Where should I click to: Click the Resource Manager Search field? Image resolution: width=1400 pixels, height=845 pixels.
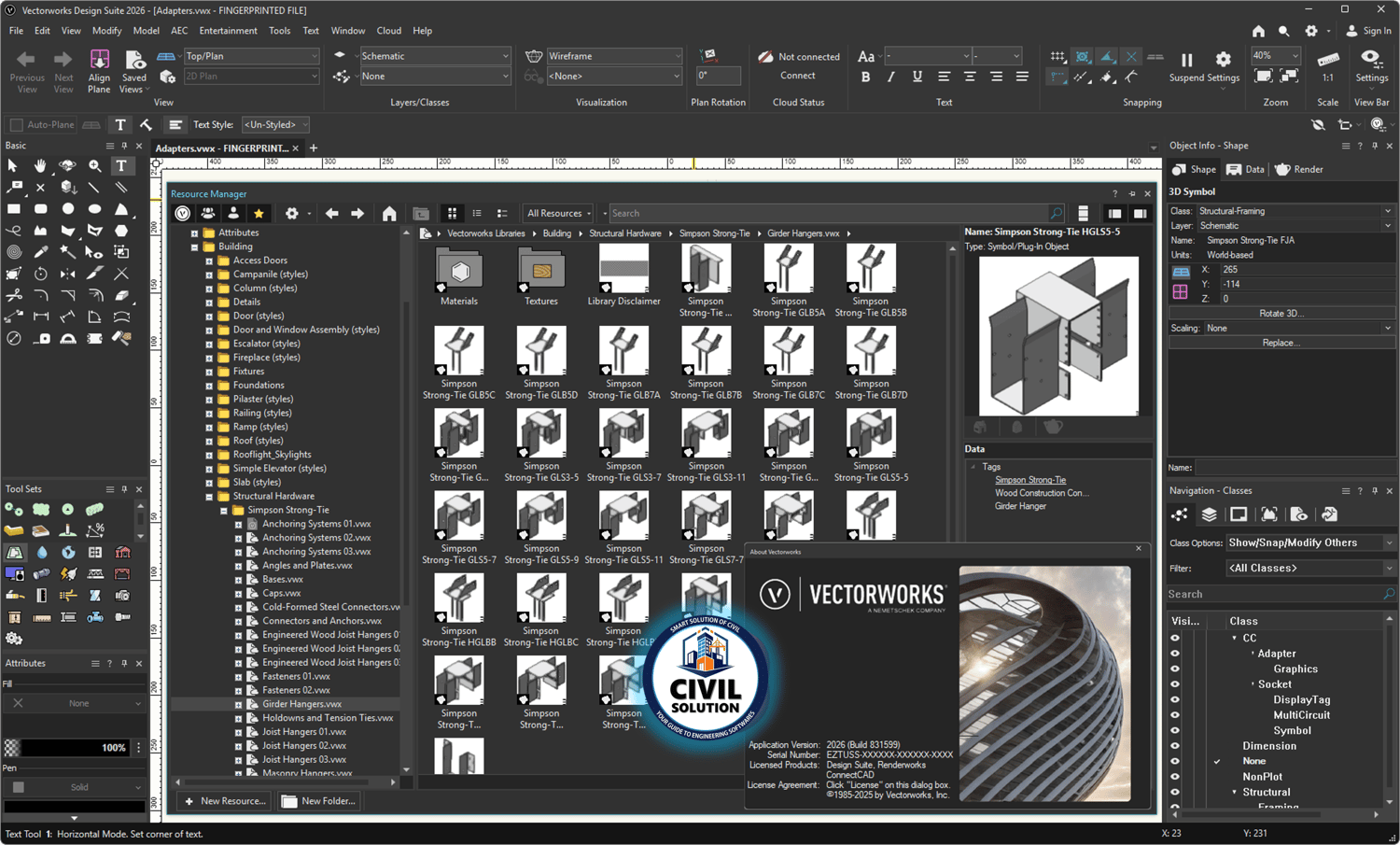(829, 214)
